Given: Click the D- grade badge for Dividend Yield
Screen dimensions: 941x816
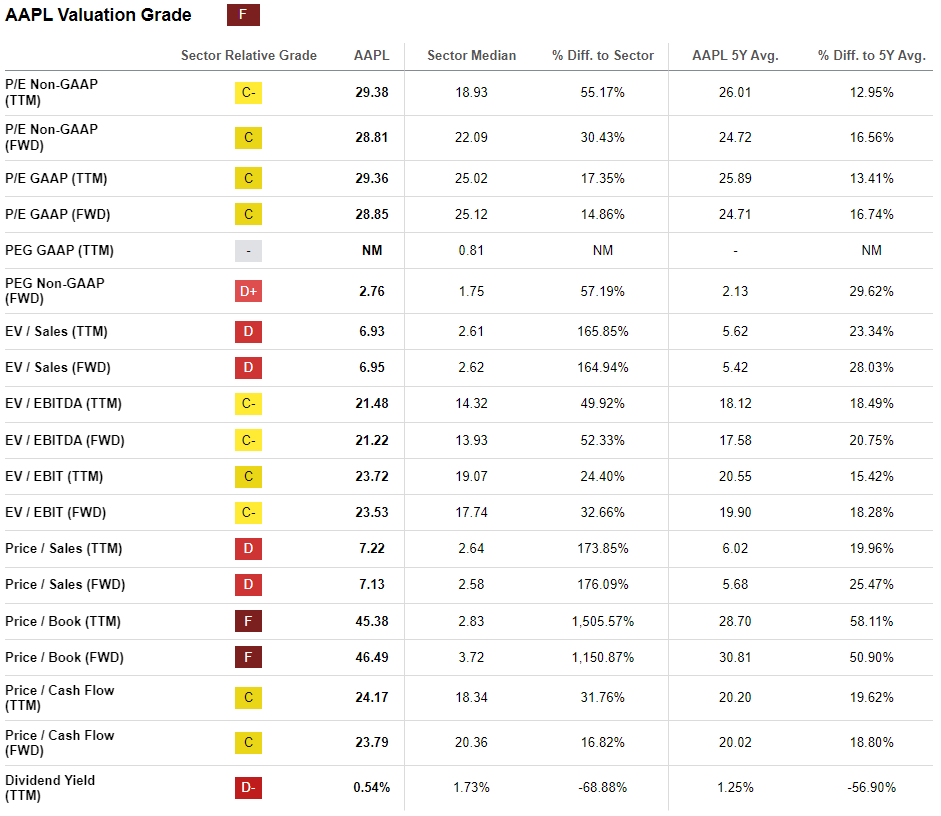Looking at the screenshot, I should (248, 788).
